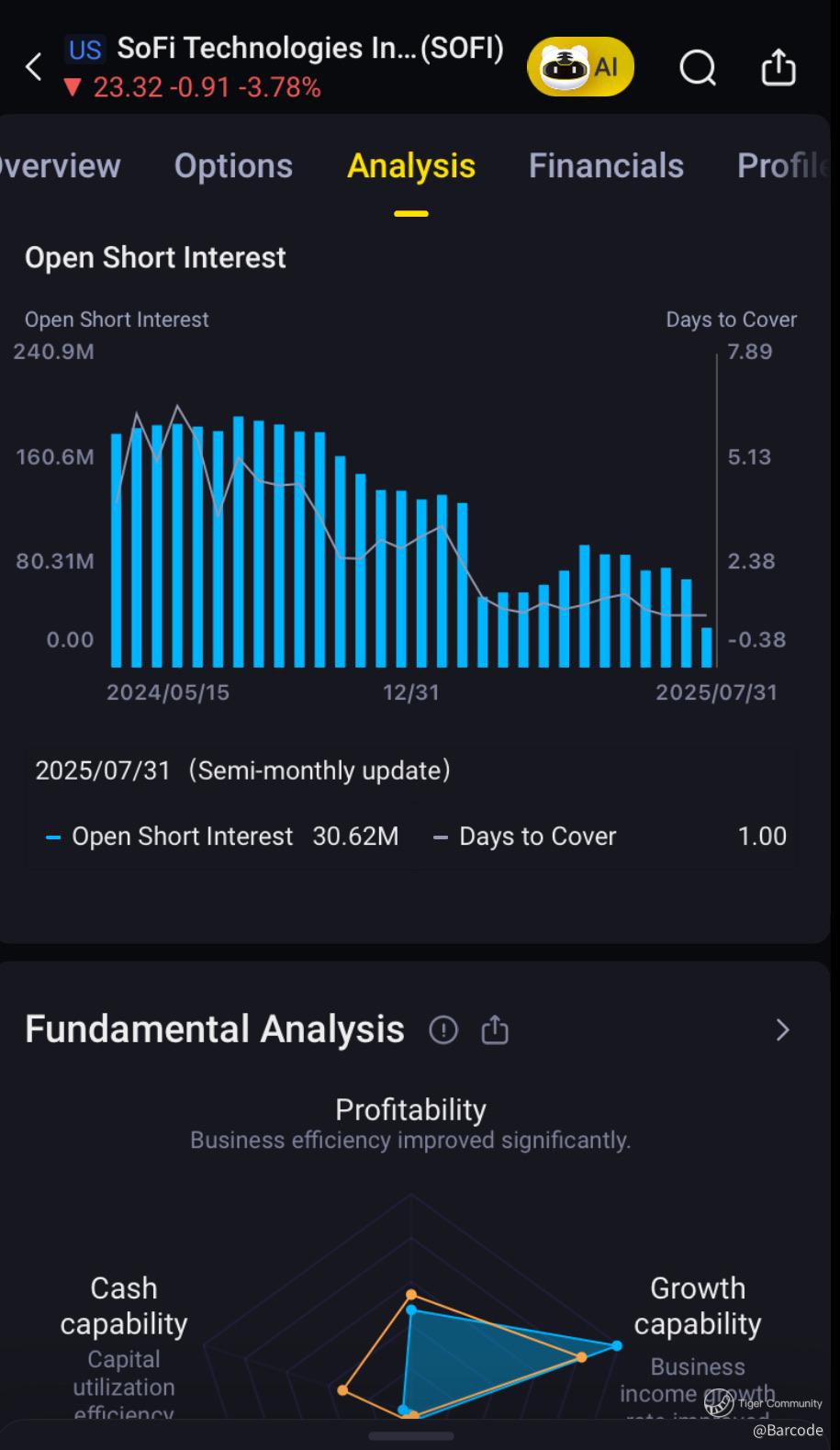This screenshot has height=1450, width=840.
Task: Tap the Growth capability radar label
Action: [x=698, y=1306]
